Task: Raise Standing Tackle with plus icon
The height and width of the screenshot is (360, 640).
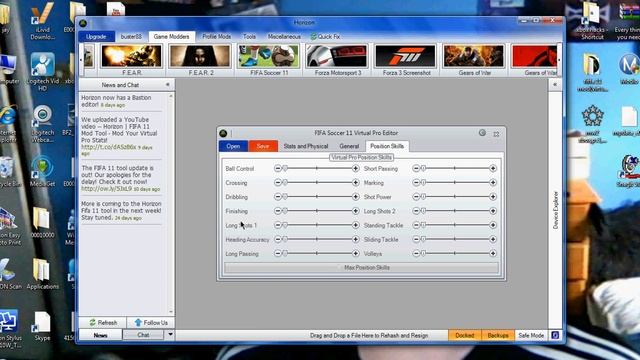Action: (x=493, y=225)
